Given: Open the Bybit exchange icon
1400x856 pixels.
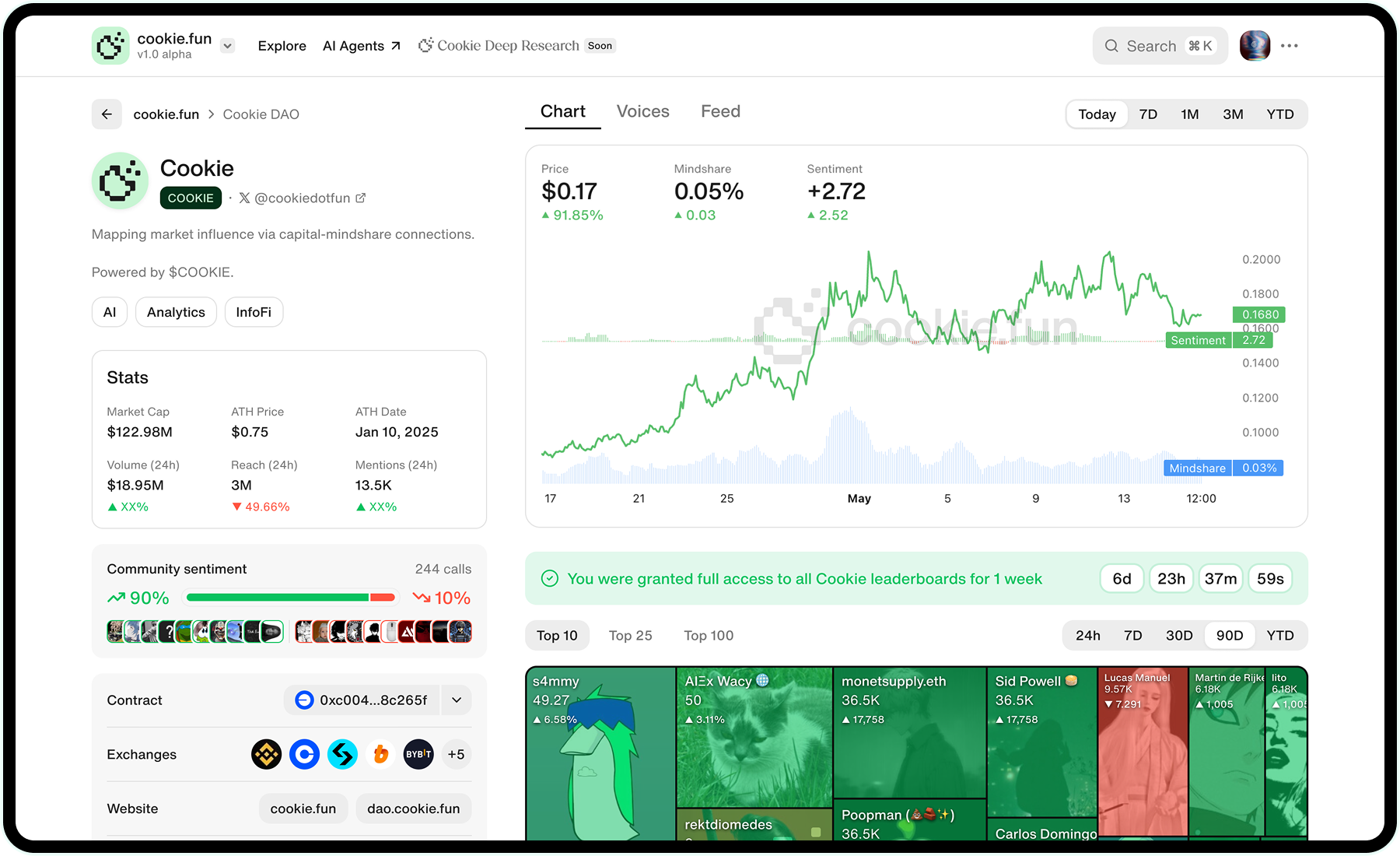Looking at the screenshot, I should [x=418, y=754].
